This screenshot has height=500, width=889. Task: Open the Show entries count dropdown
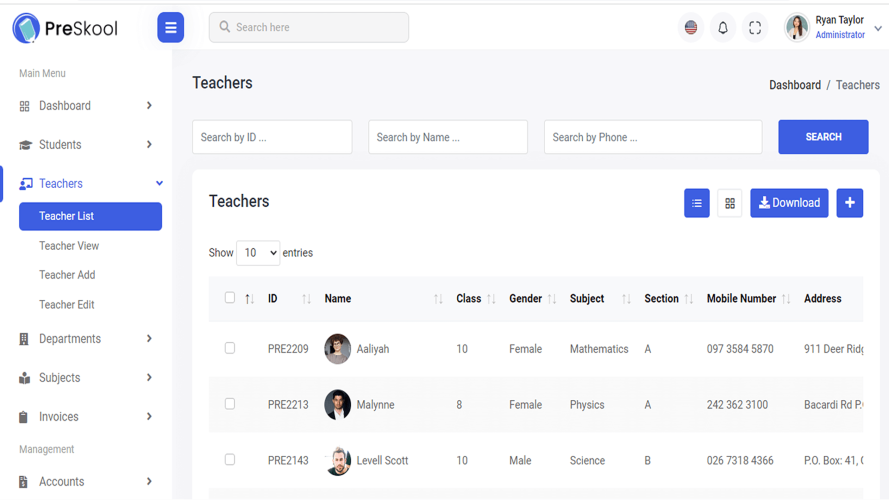click(258, 253)
